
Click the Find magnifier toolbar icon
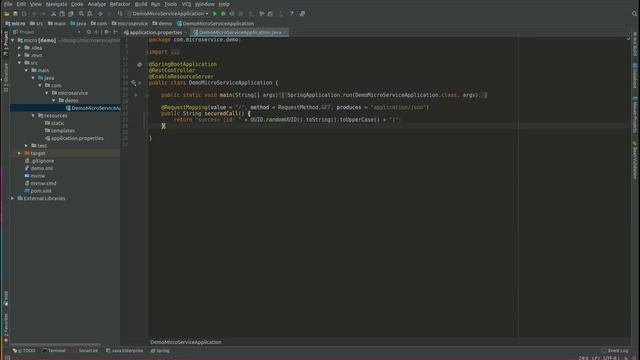coord(81,14)
